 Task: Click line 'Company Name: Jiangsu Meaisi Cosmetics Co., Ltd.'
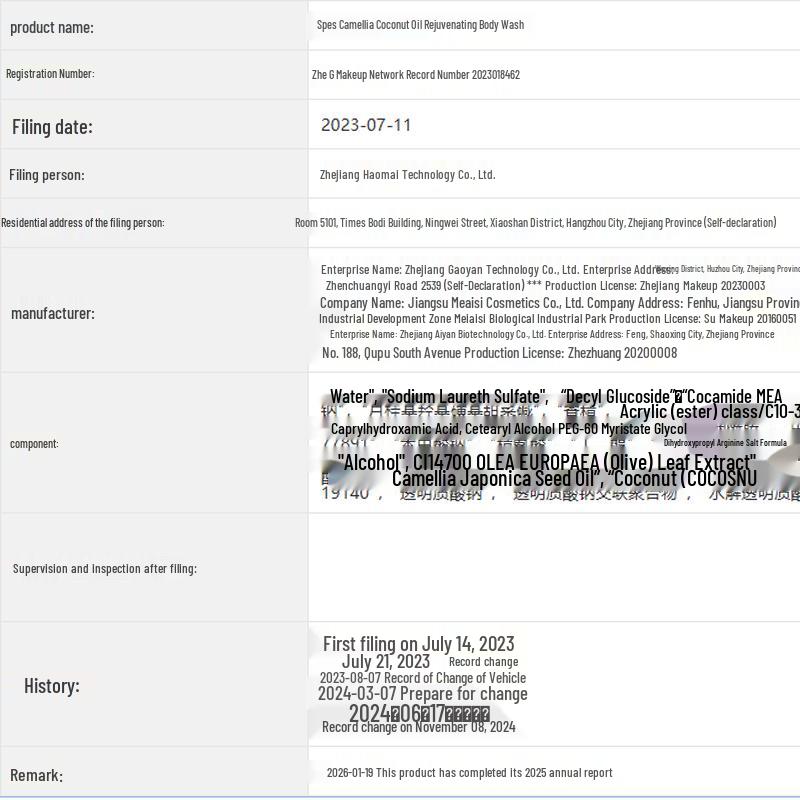560,303
